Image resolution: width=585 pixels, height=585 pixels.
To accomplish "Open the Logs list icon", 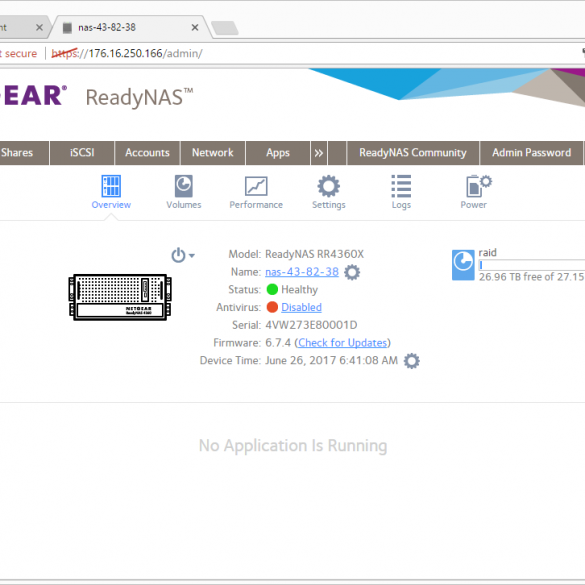I will tap(401, 186).
